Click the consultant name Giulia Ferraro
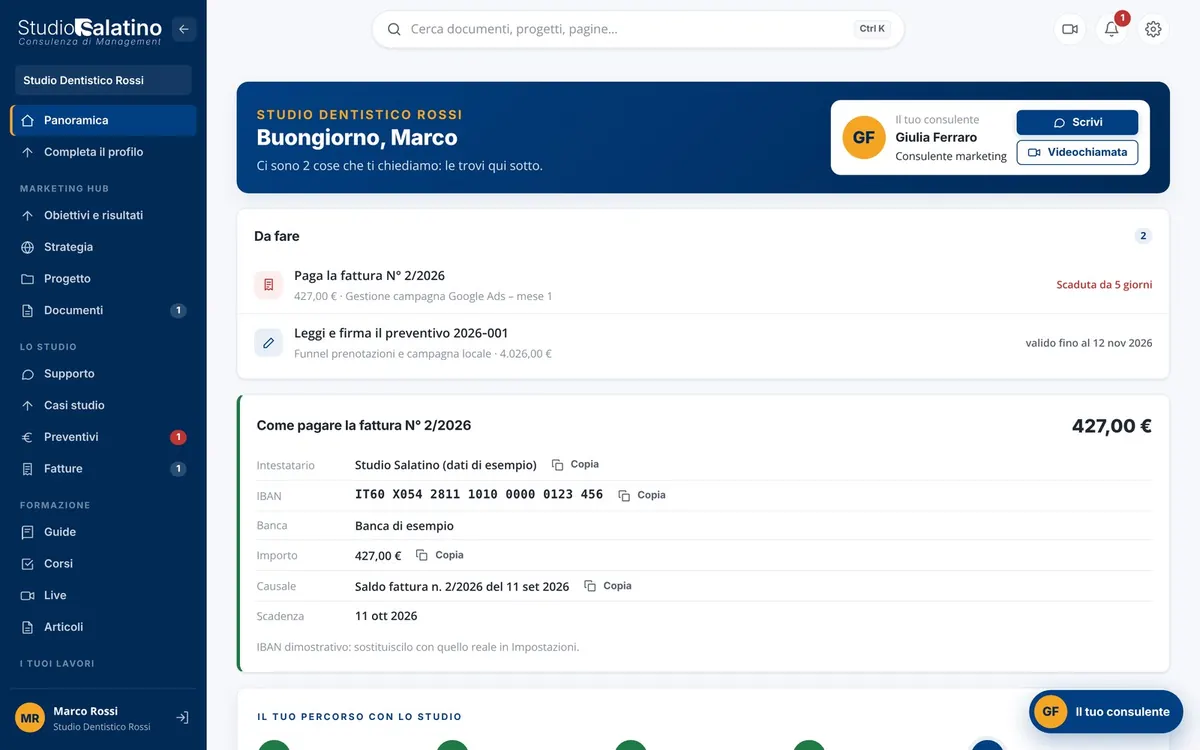Image resolution: width=1200 pixels, height=750 pixels. coord(936,138)
